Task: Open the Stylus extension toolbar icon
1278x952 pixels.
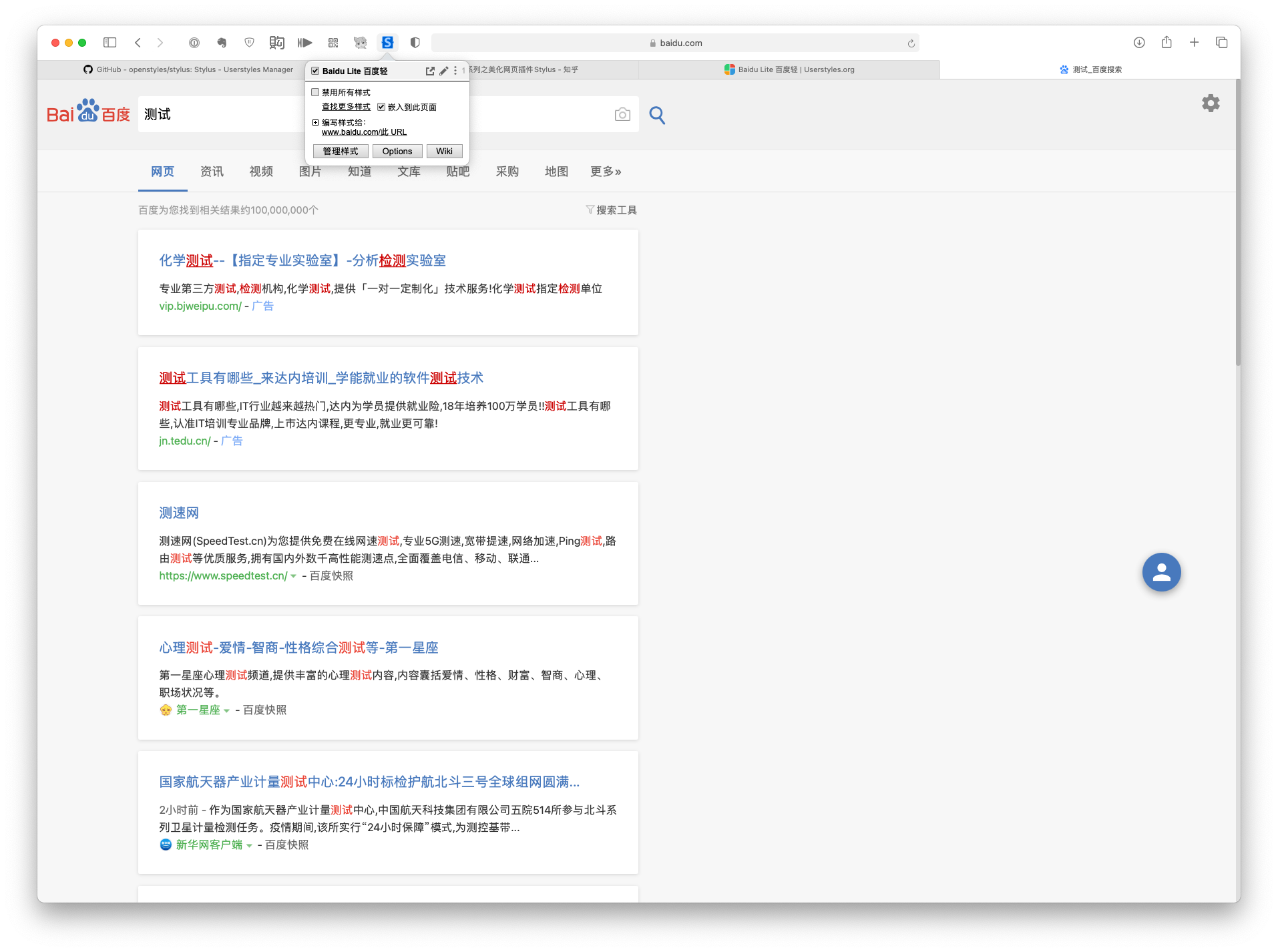Action: [387, 43]
